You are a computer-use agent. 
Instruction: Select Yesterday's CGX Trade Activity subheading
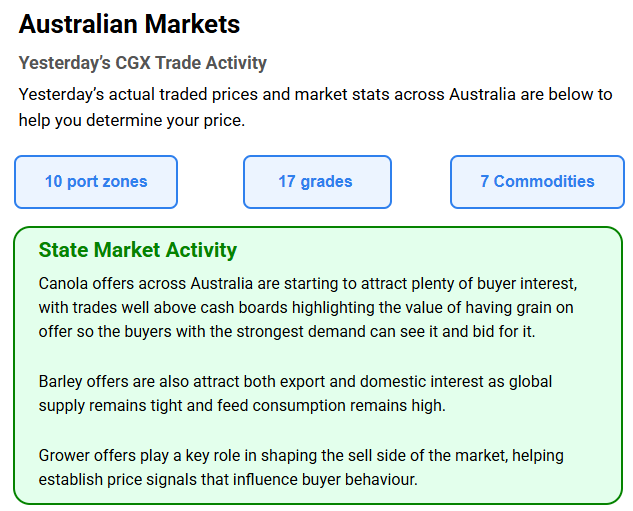click(x=143, y=63)
